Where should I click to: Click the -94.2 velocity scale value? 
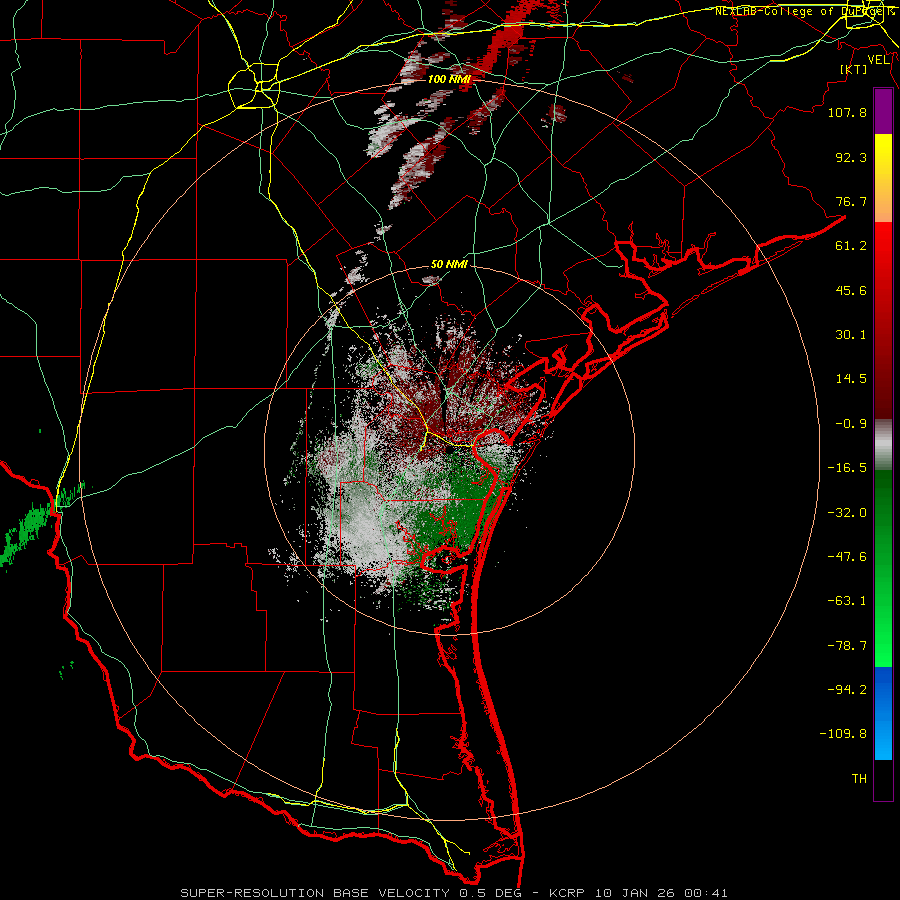tap(847, 690)
